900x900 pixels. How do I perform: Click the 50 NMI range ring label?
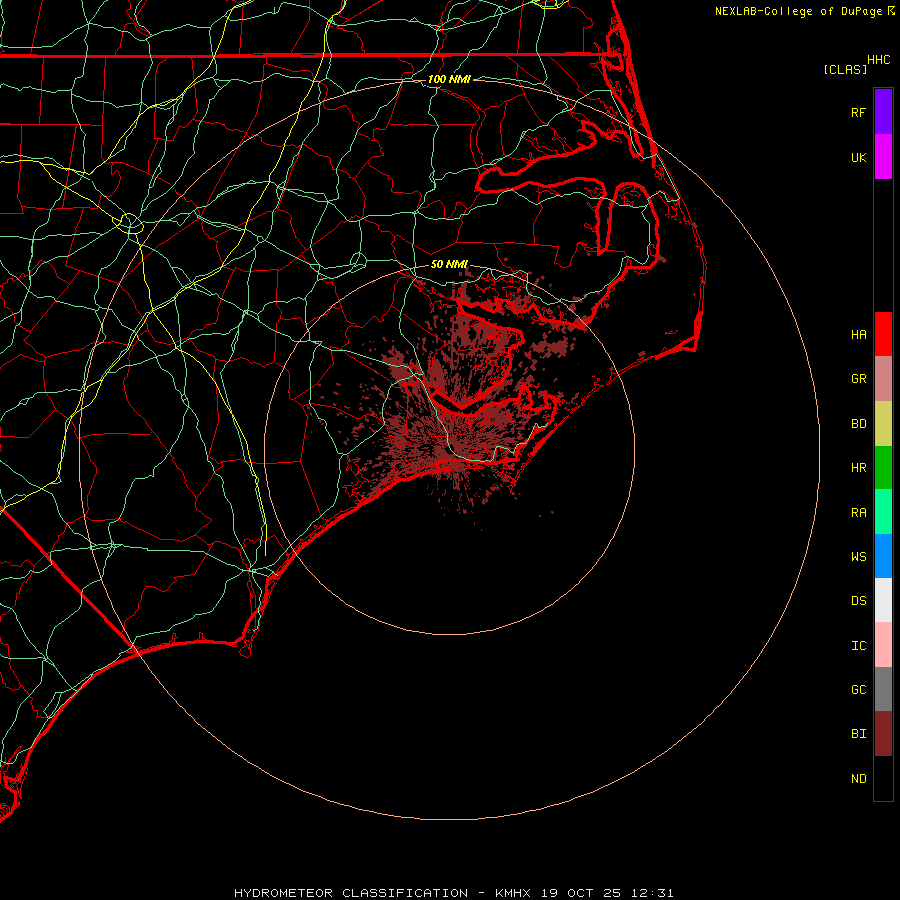coord(449,264)
